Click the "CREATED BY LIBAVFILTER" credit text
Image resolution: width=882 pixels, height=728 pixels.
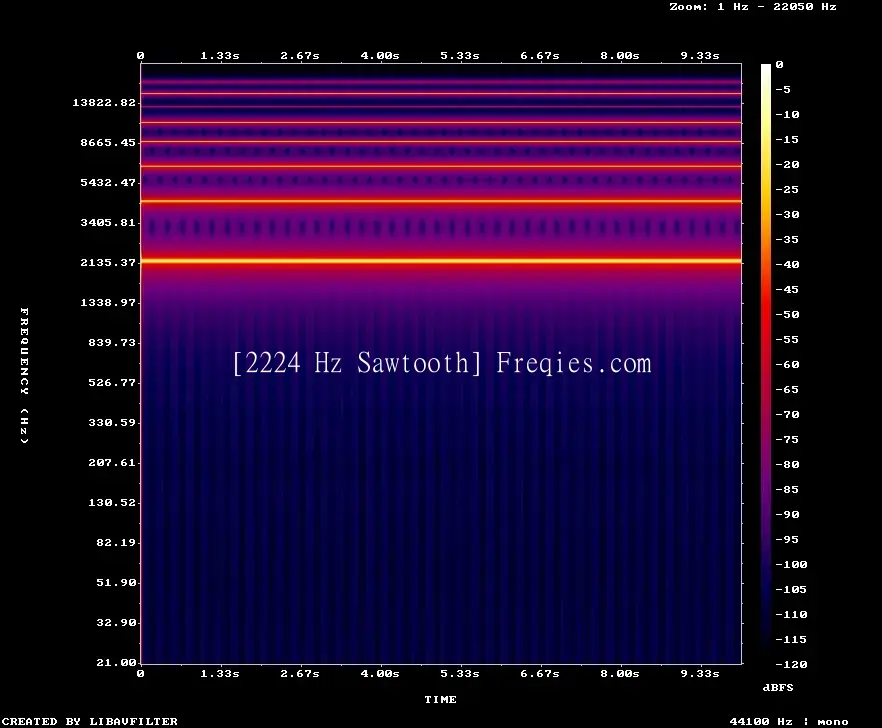coord(89,721)
